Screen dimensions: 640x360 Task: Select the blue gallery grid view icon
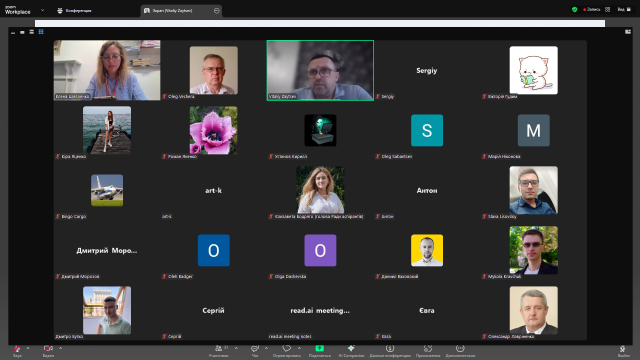41,32
